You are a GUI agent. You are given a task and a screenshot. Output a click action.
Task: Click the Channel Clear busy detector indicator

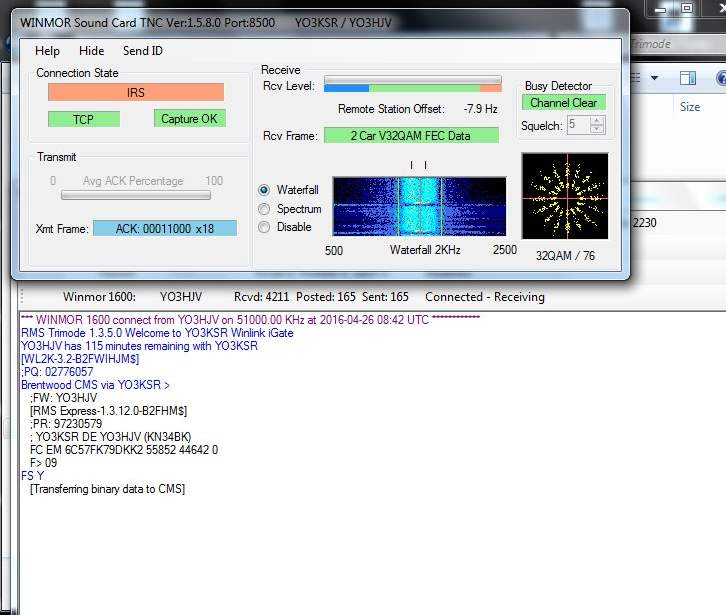563,102
